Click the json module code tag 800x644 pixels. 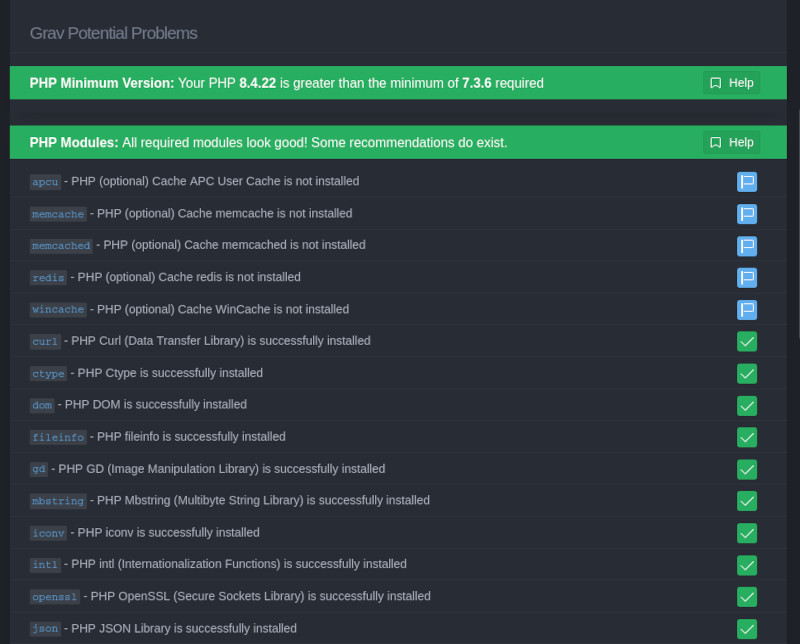[x=45, y=629]
